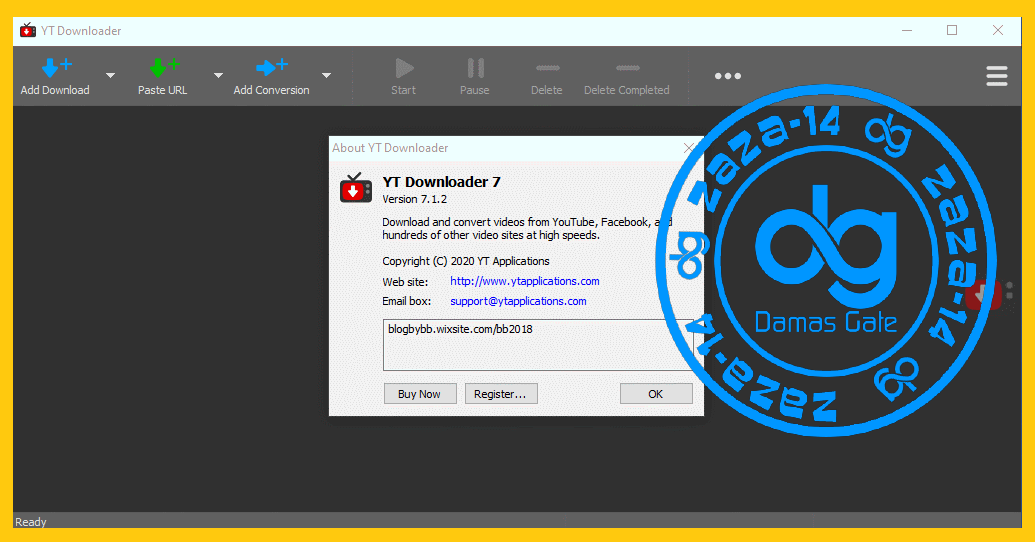
Task: Click the 'YT Downloader 7' heading
Action: click(x=442, y=182)
